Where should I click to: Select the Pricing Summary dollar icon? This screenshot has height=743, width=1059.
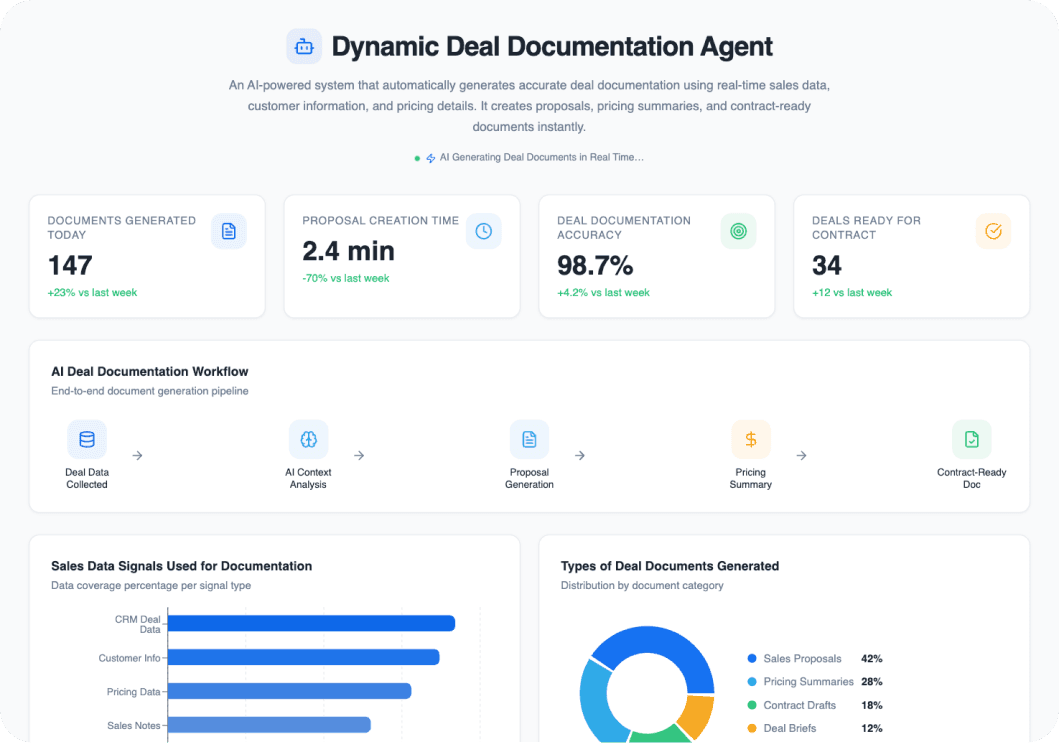tap(750, 439)
